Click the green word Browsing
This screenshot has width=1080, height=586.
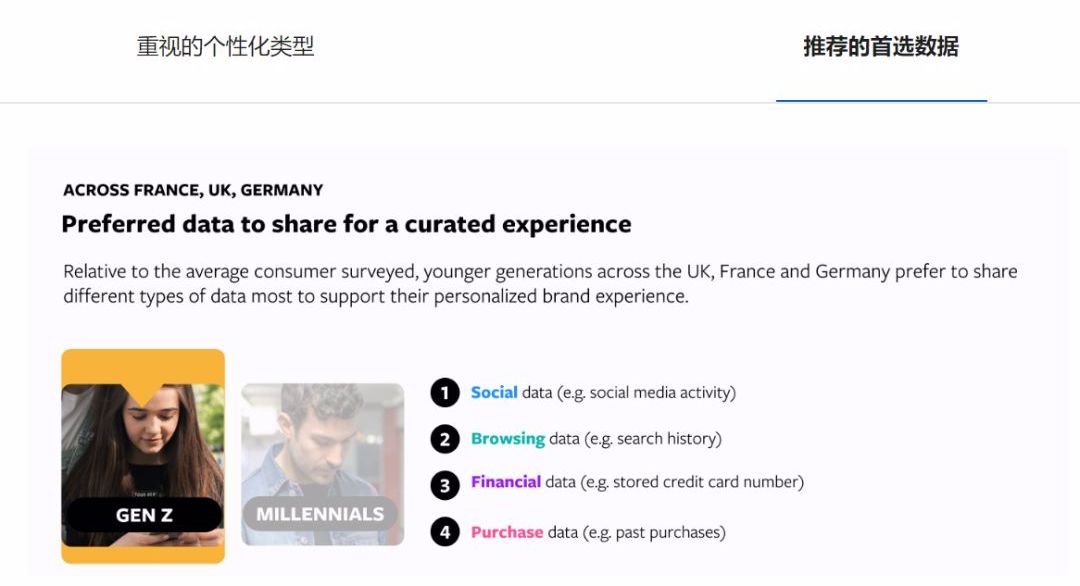(x=508, y=439)
